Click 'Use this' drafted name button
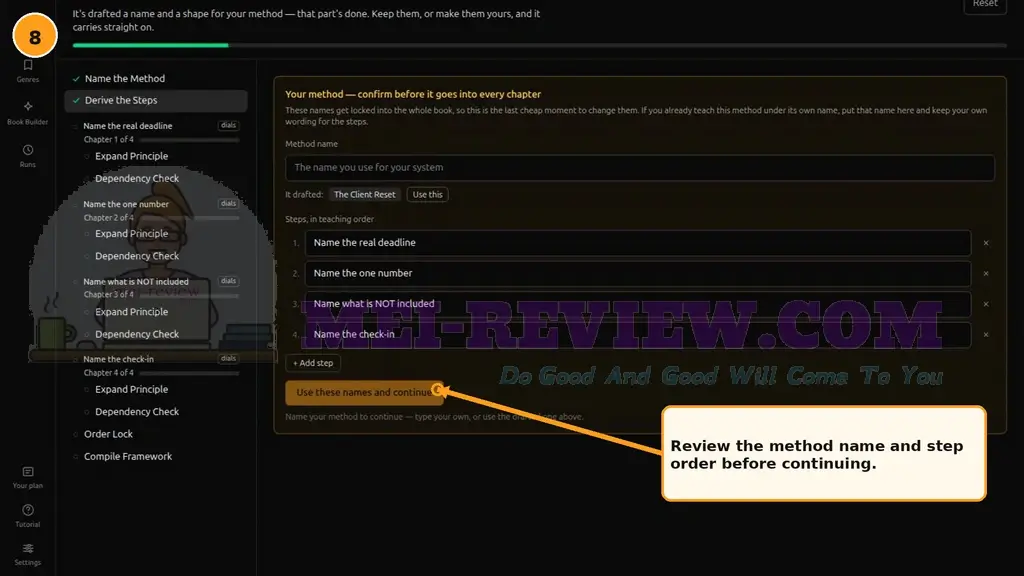The width and height of the screenshot is (1024, 576). pos(427,195)
